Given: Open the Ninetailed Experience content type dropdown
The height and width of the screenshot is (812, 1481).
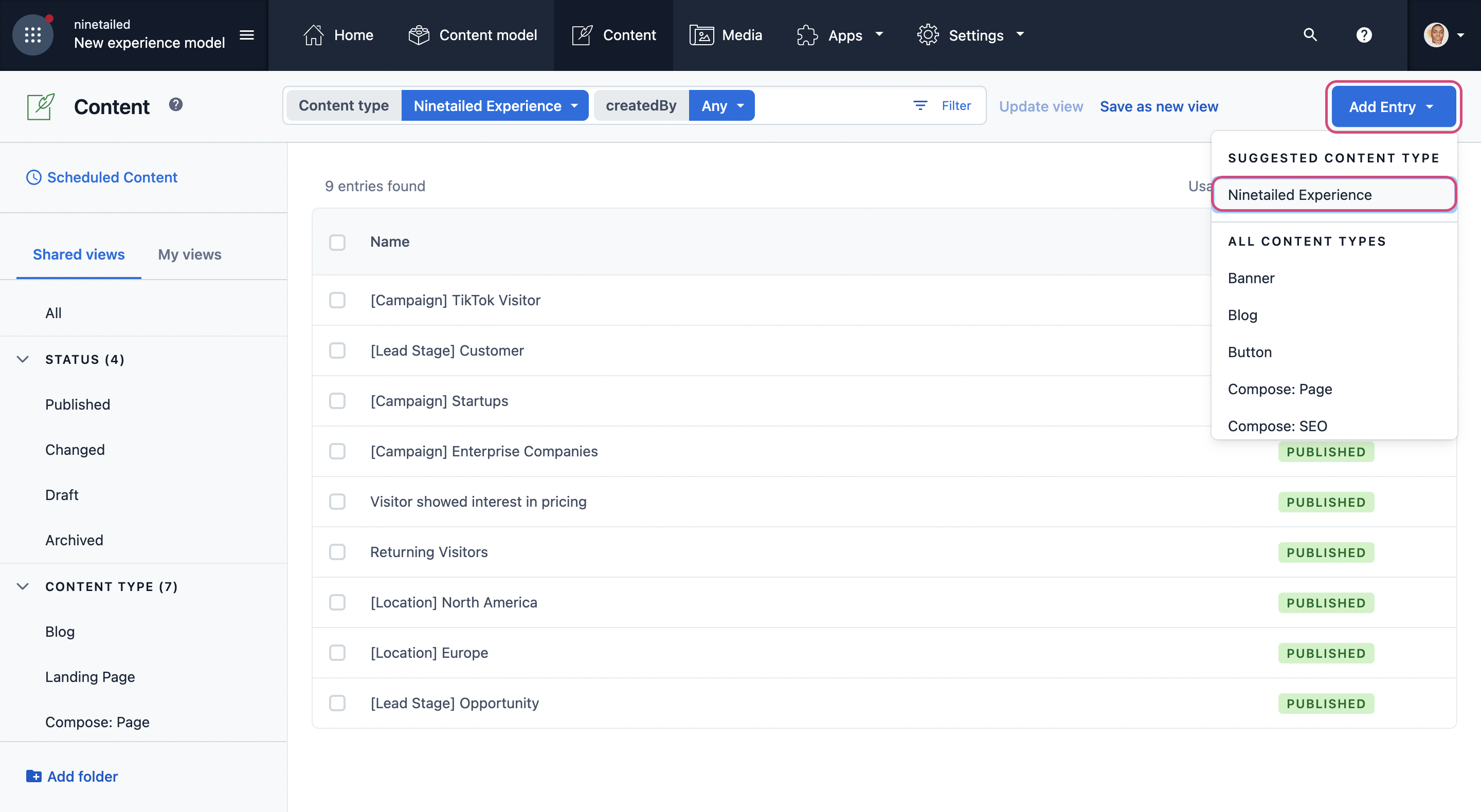Looking at the screenshot, I should [495, 106].
